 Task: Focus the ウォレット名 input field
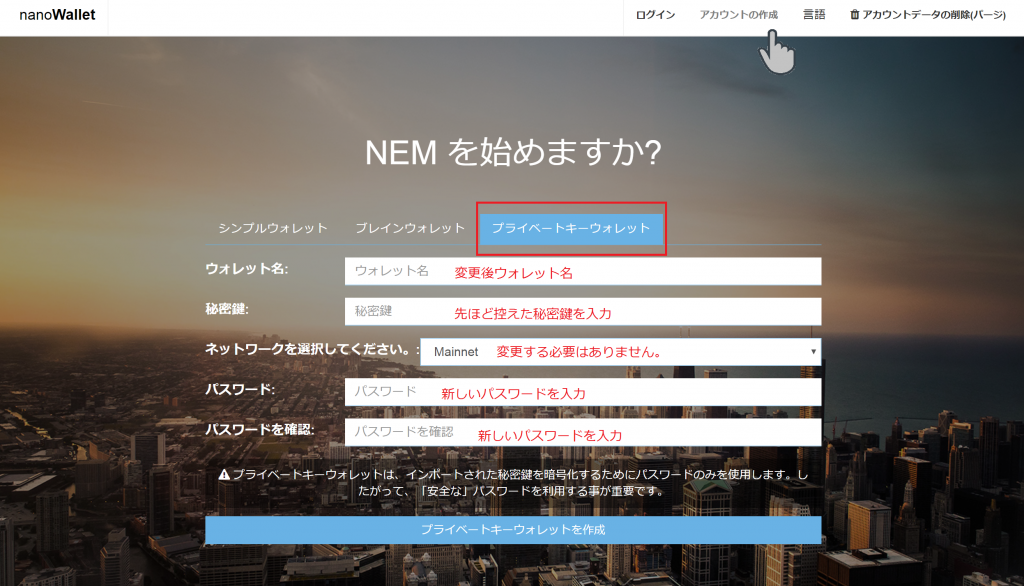(583, 271)
